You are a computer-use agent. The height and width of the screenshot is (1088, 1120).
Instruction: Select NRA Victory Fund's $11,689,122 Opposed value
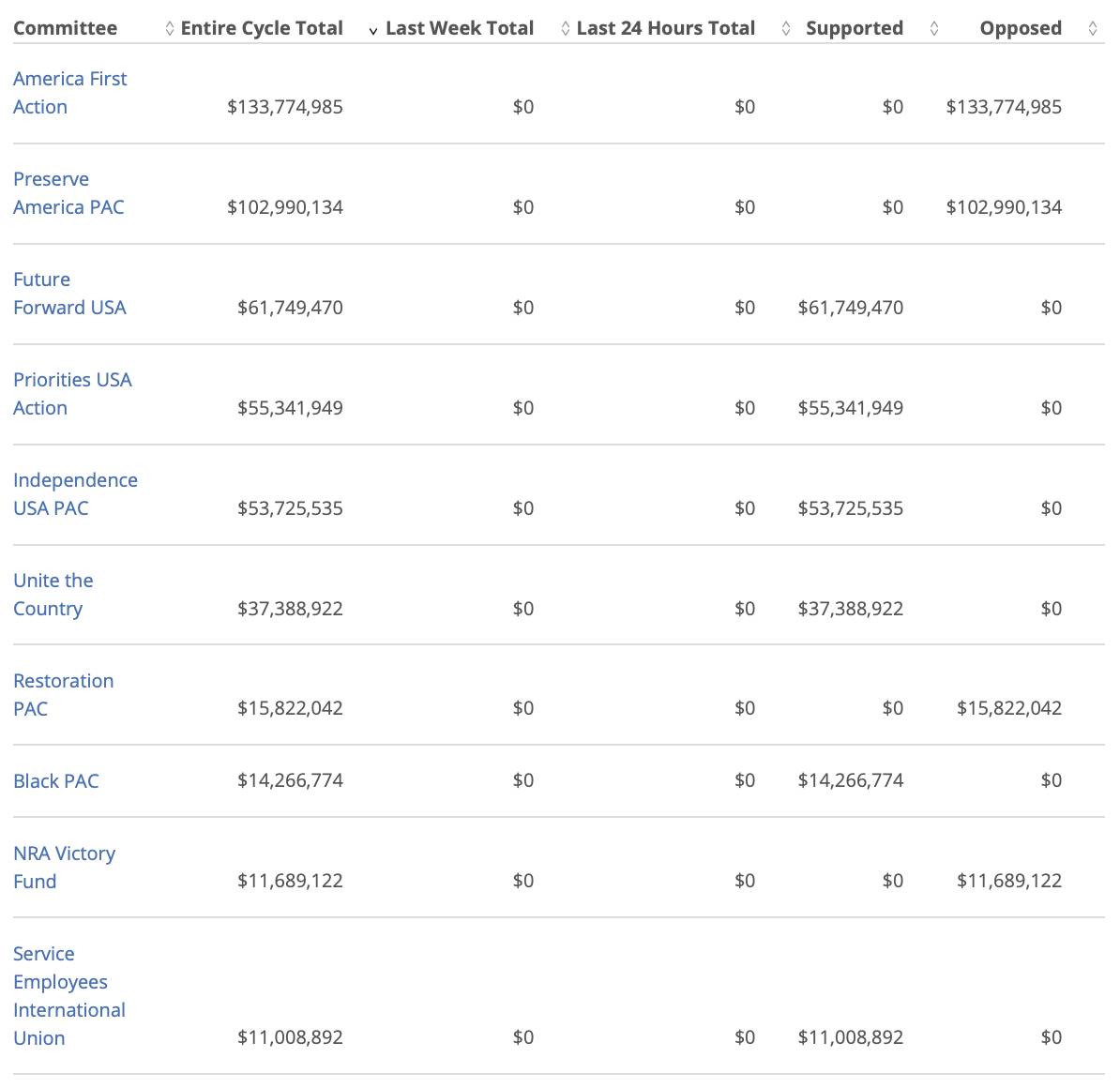click(1009, 881)
